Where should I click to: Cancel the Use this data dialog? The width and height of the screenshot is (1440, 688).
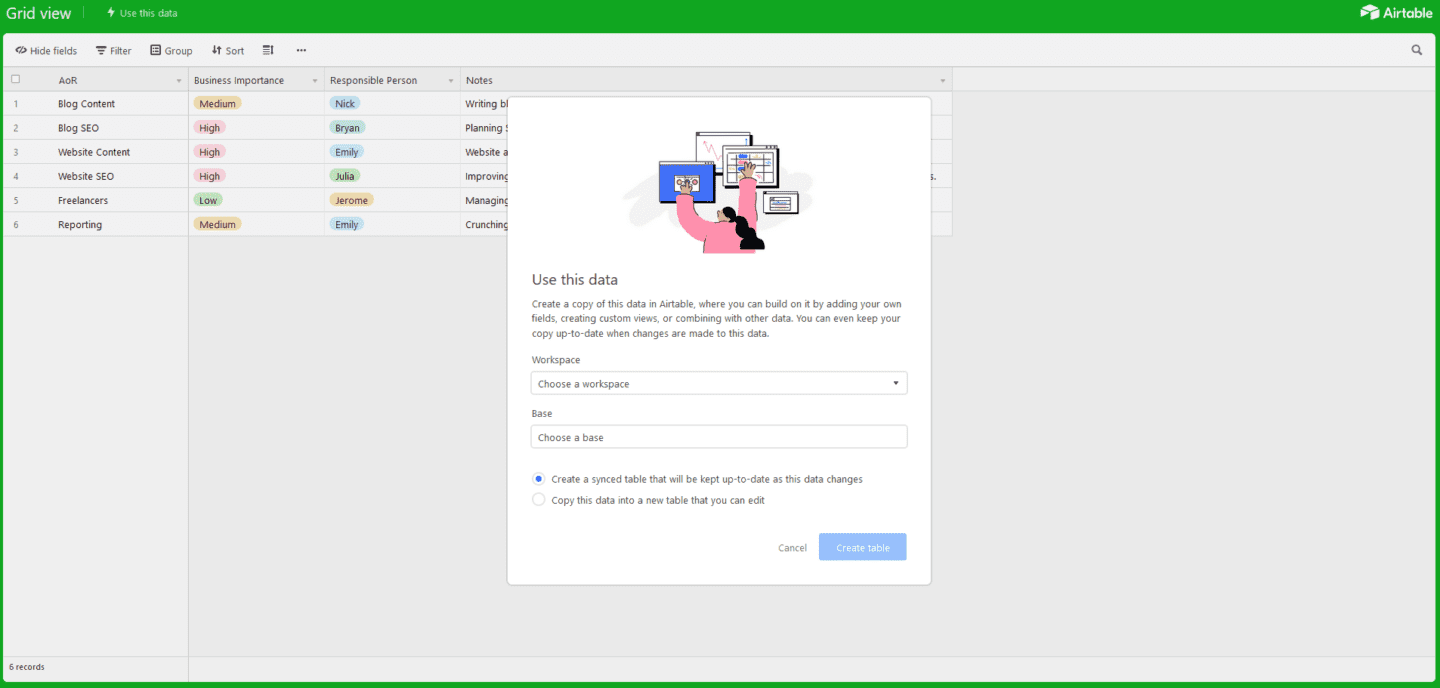tap(792, 547)
